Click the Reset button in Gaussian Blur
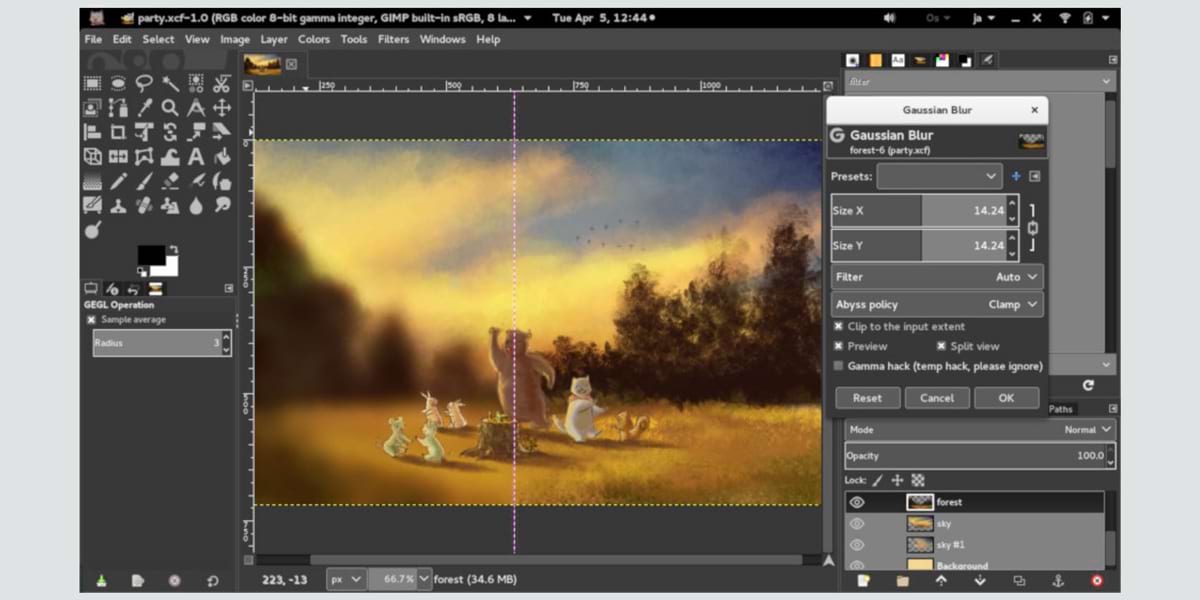This screenshot has width=1200, height=600. [x=867, y=398]
